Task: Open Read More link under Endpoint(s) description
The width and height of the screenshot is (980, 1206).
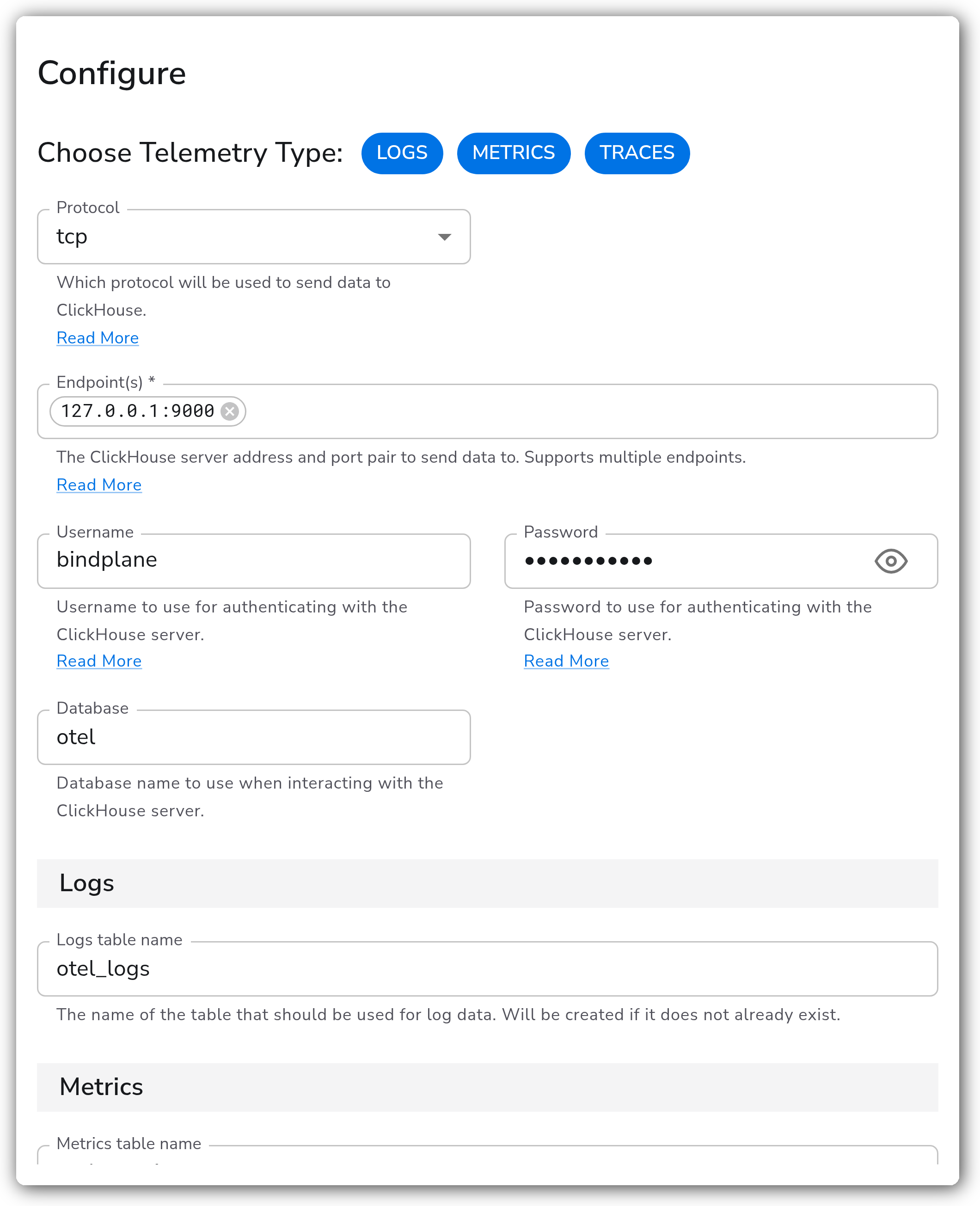Action: click(x=99, y=485)
